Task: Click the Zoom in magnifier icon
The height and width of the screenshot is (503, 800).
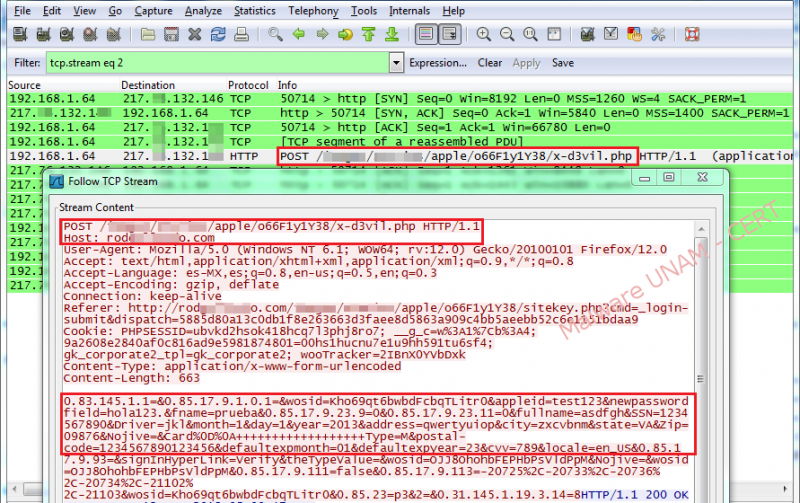Action: [x=484, y=35]
